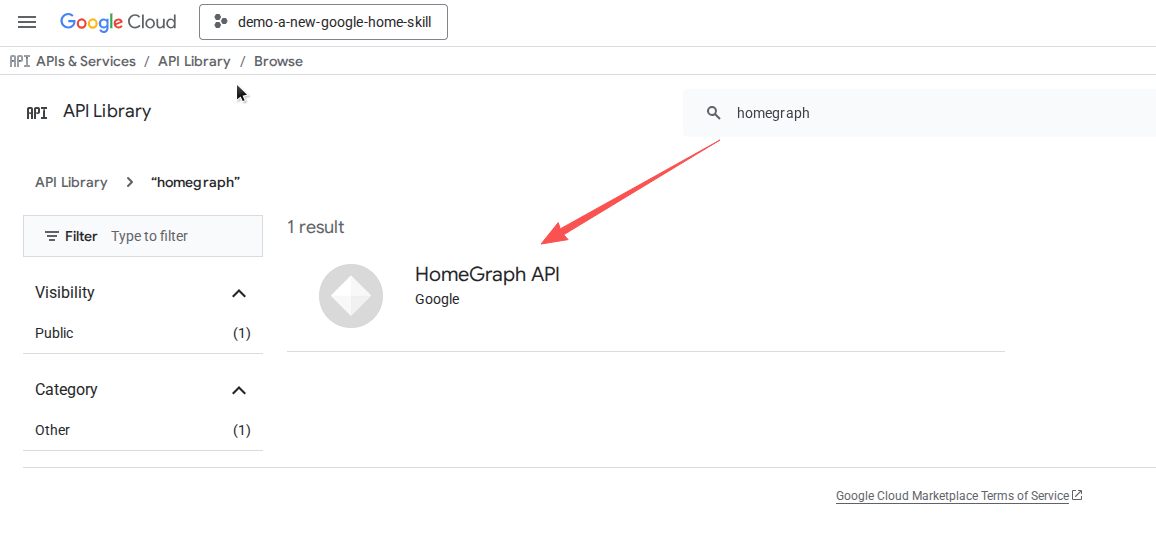
Task: Click the API icon beside APIs & Services
Action: (x=20, y=61)
